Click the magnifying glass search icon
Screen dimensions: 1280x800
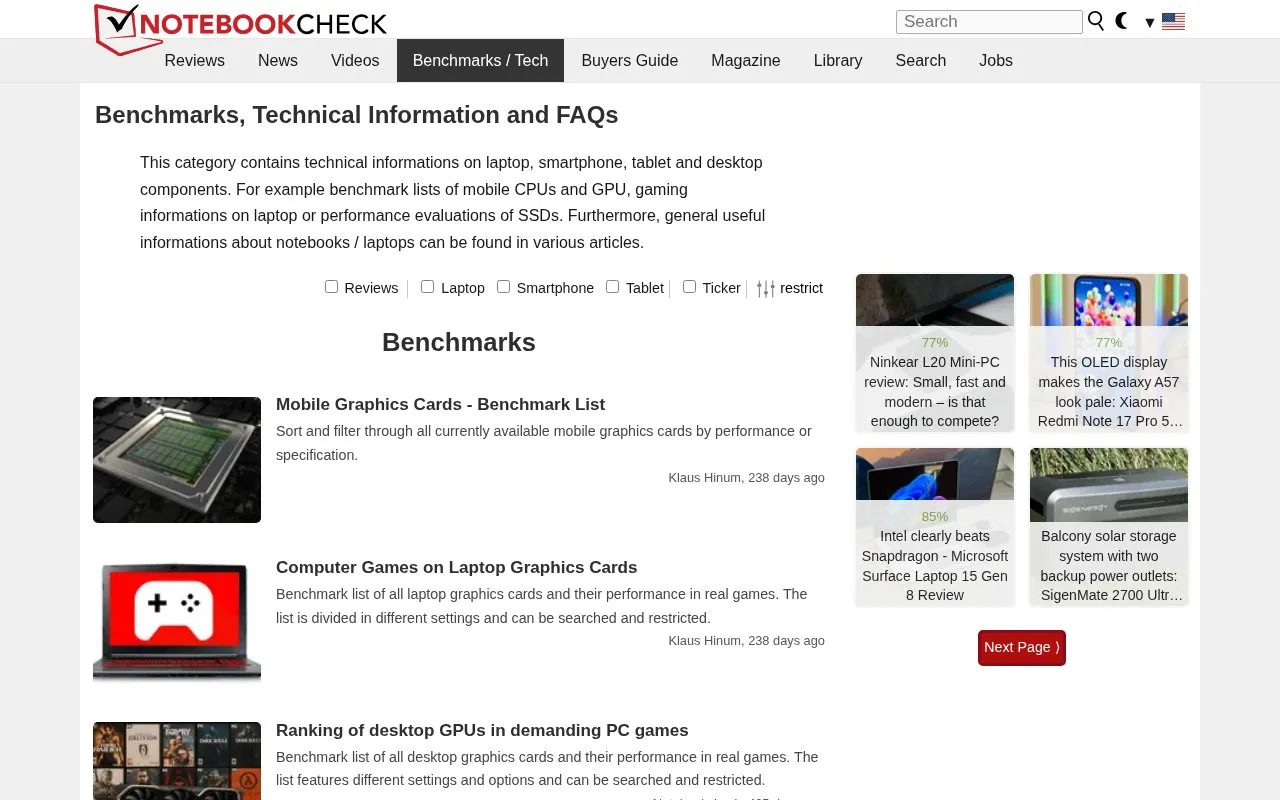point(1096,21)
